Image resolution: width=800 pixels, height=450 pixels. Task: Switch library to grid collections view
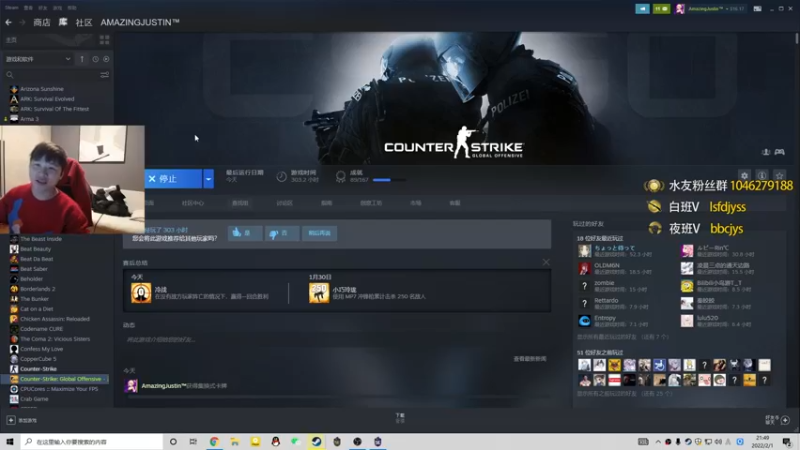(105, 40)
